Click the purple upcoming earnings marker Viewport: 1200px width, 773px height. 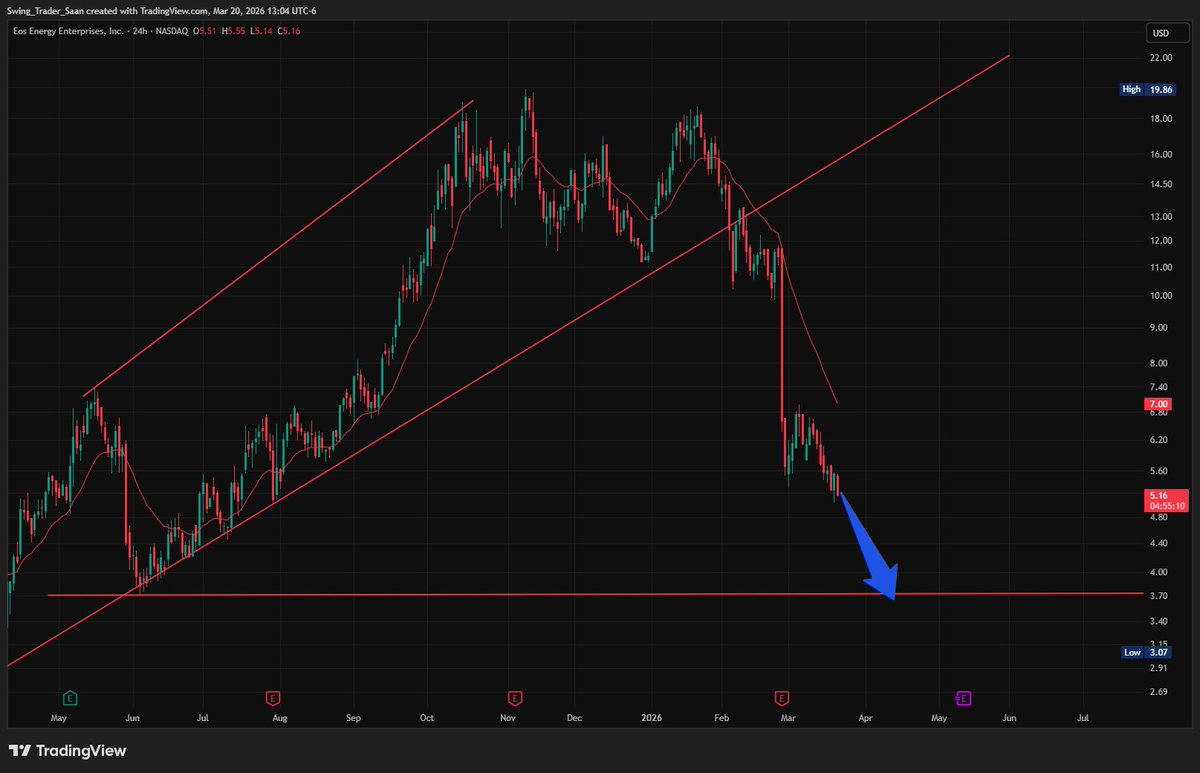964,696
